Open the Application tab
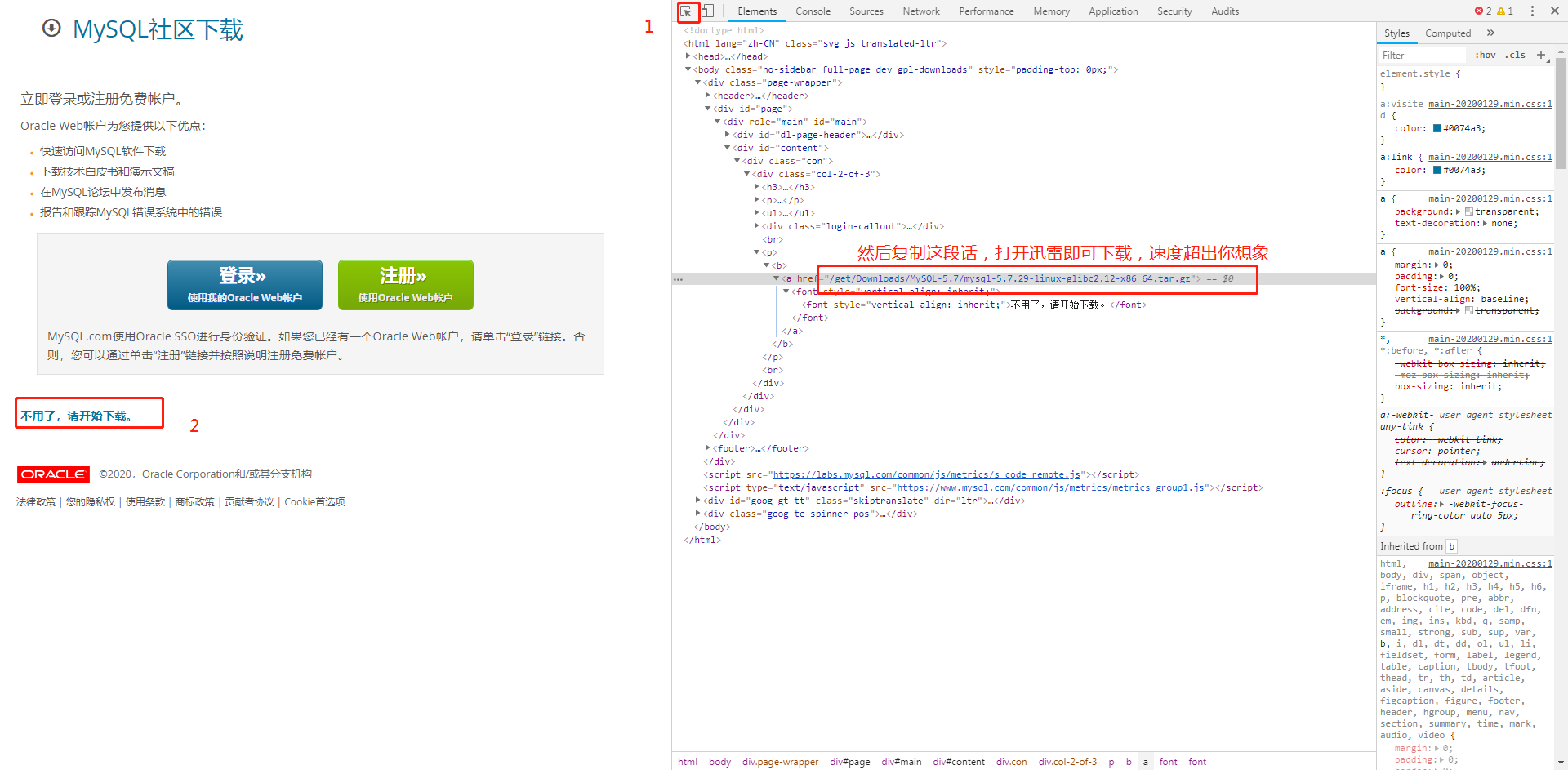The image size is (1568, 770). pos(1113,11)
